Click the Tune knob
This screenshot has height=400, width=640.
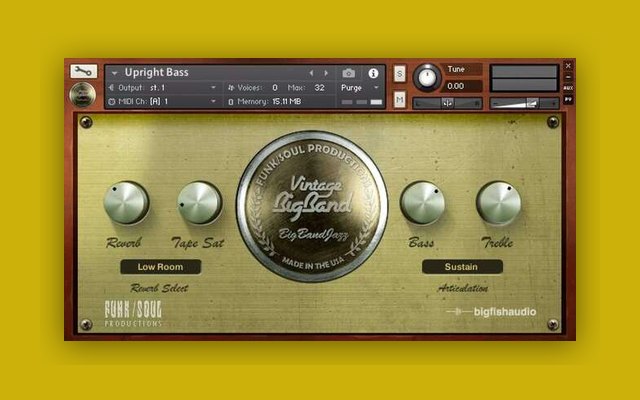[427, 78]
